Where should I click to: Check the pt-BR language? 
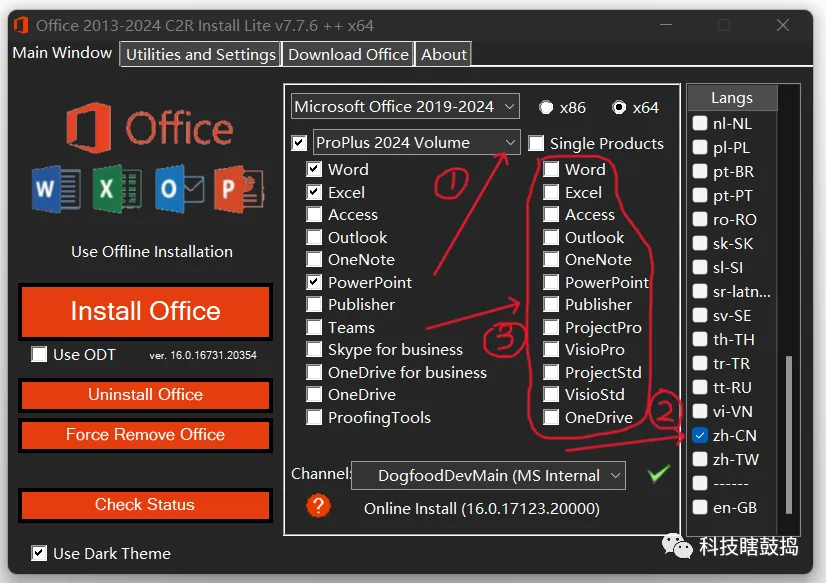pyautogui.click(x=700, y=171)
